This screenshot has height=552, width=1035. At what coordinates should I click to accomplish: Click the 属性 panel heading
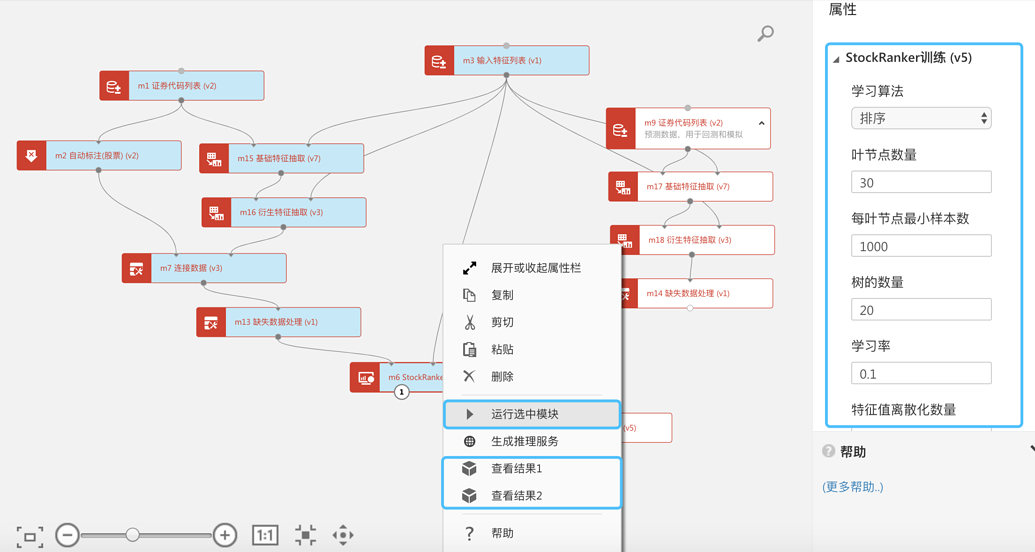[x=842, y=9]
